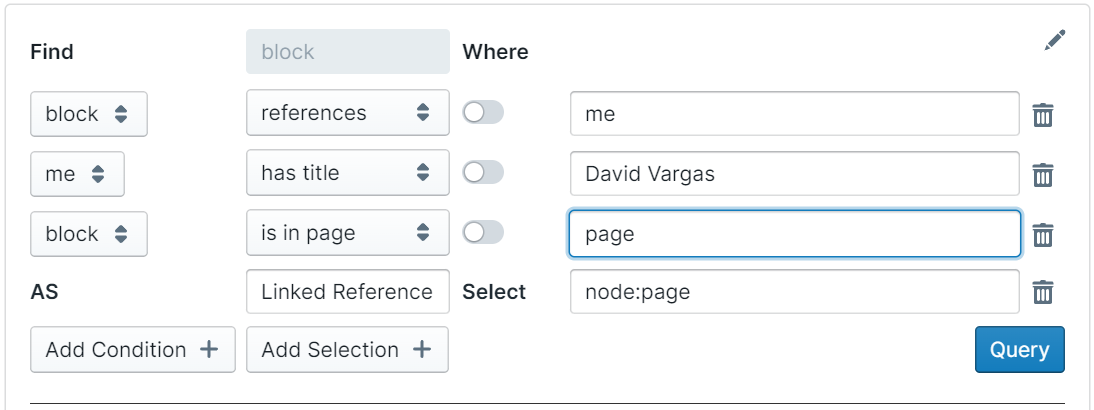This screenshot has height=410, width=1094.
Task: Remove the 'is in page' condition via trash icon
Action: coord(1042,234)
